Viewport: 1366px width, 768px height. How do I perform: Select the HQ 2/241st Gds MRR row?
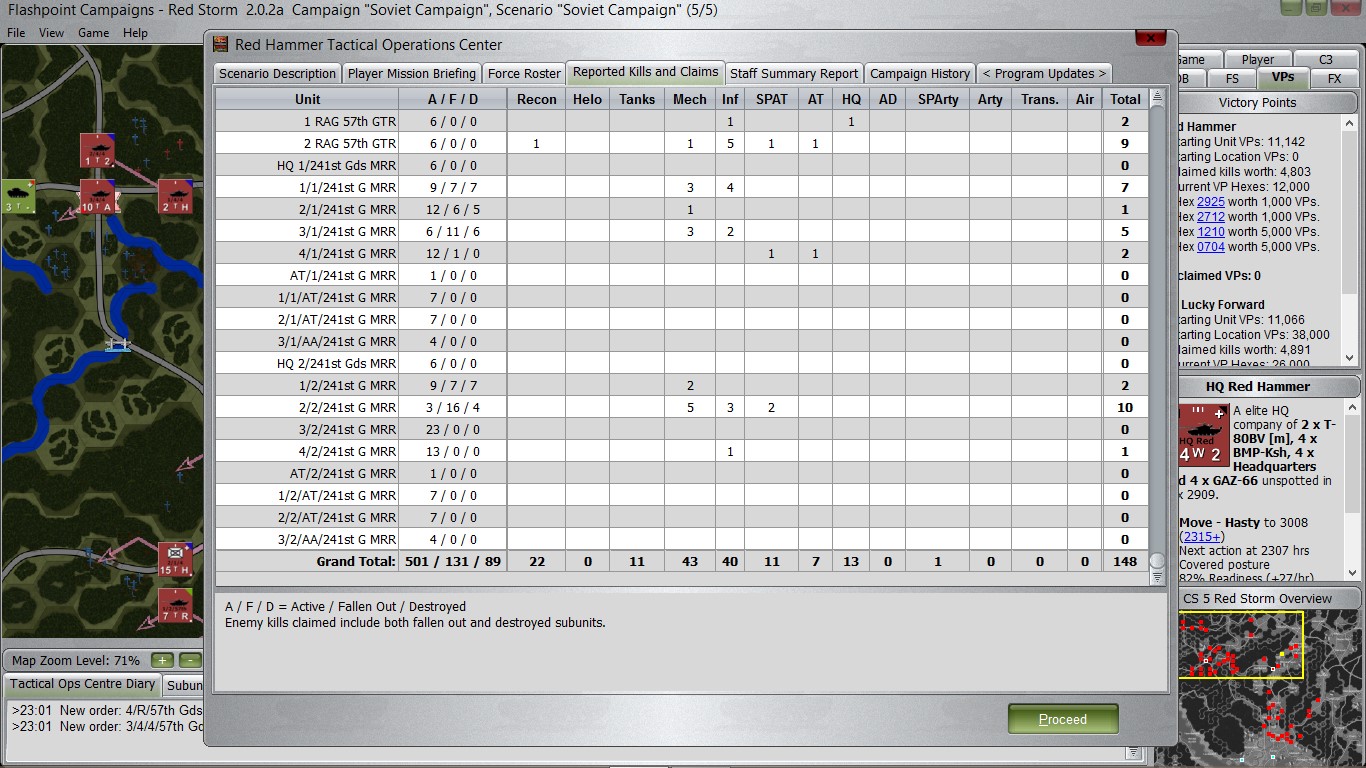pos(682,363)
